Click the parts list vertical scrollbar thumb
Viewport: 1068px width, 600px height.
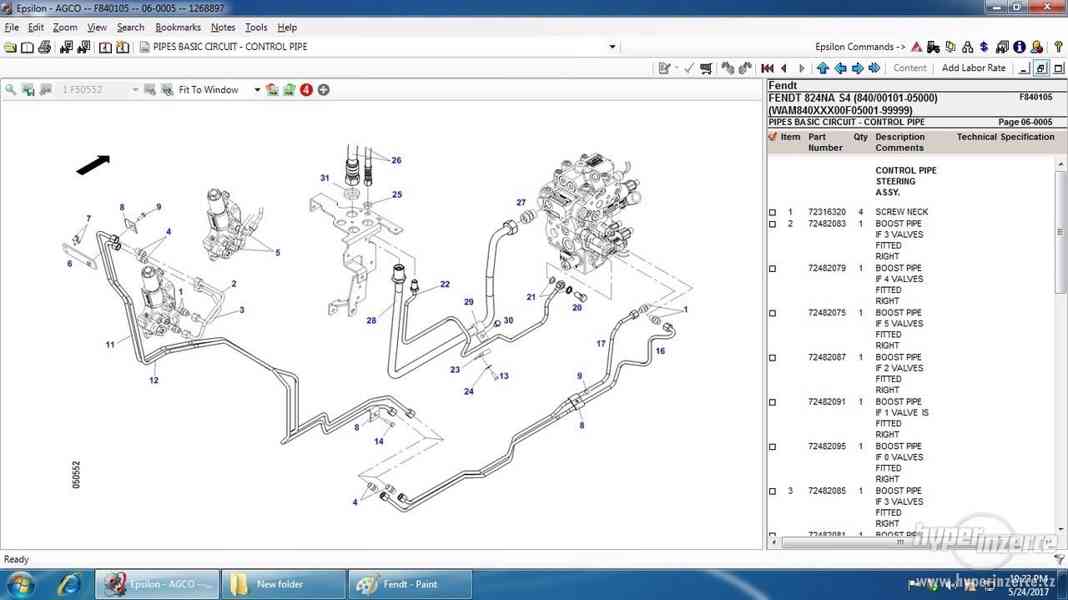coord(1060,232)
